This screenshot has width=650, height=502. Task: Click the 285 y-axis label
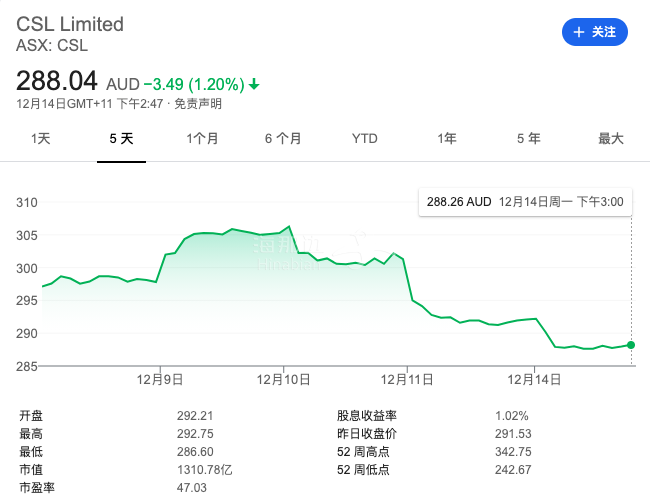(27, 366)
